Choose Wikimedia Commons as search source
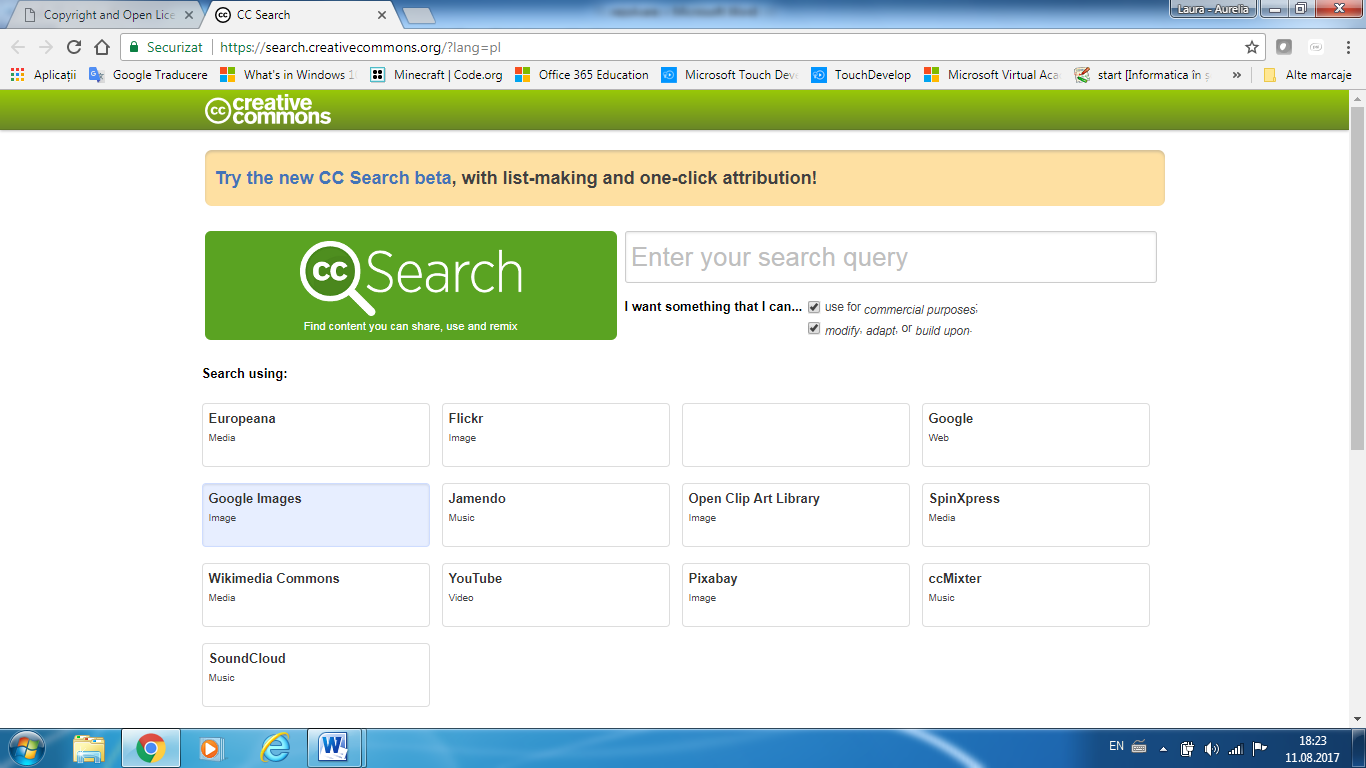Viewport: 1366px width, 768px height. pyautogui.click(x=316, y=595)
